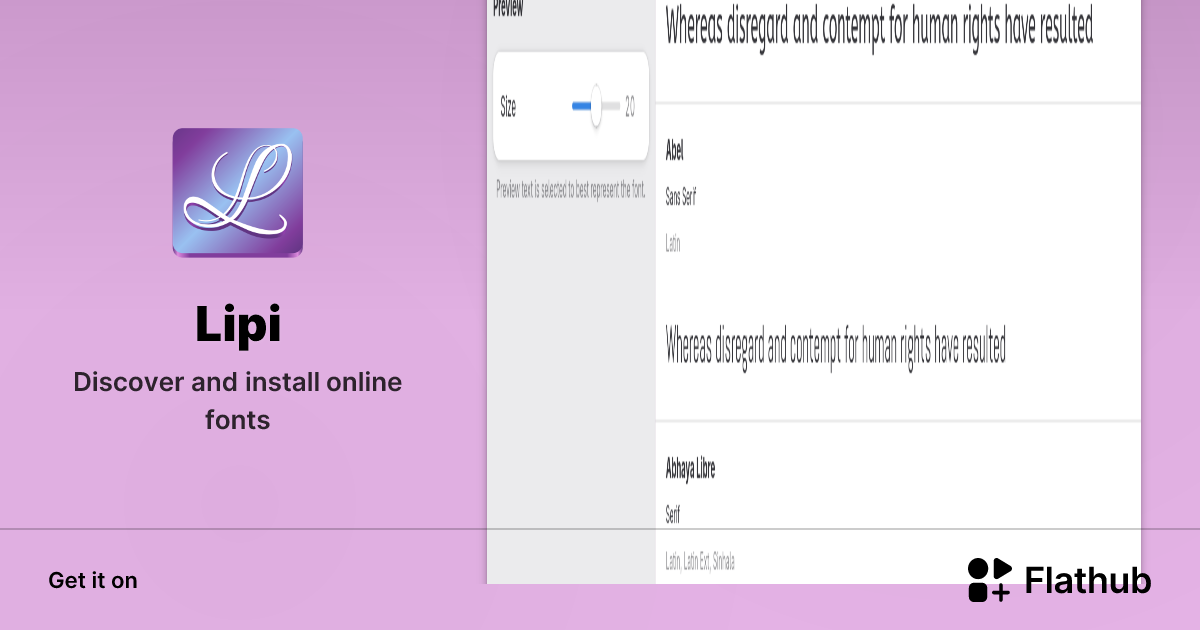Click the Serif category under Abhaya Libre
The image size is (1200, 630).
(x=673, y=515)
